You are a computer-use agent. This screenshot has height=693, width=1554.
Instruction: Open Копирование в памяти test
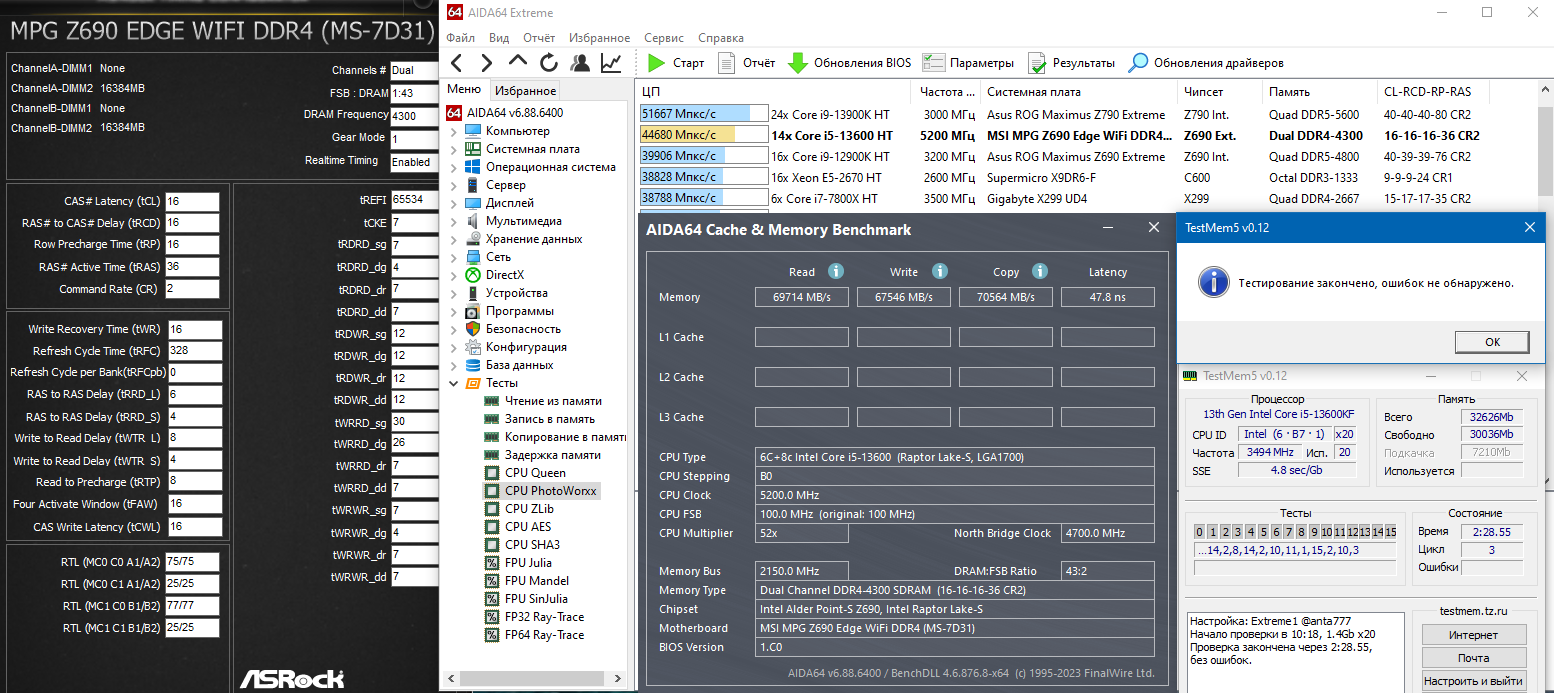pos(555,437)
